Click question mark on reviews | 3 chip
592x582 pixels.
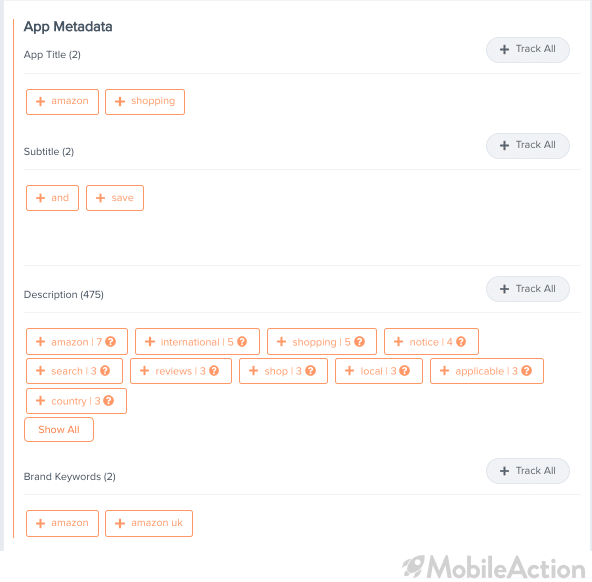coord(214,371)
